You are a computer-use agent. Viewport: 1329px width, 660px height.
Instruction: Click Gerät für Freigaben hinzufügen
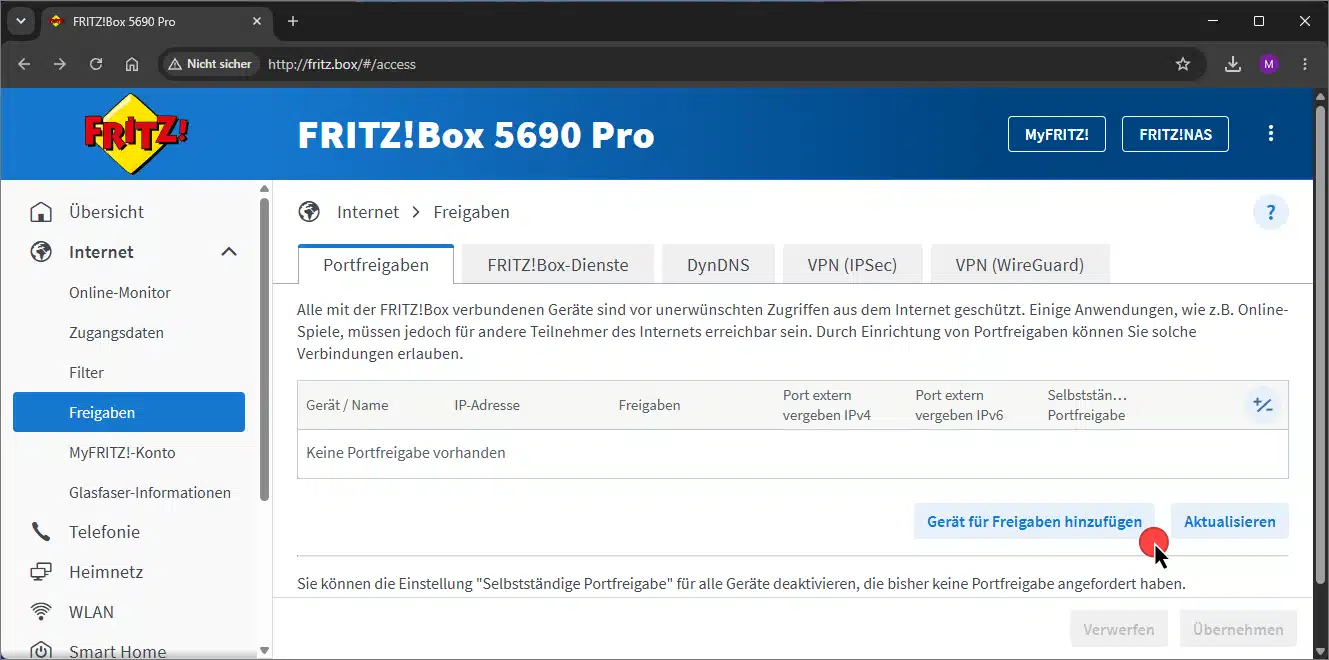[x=1034, y=521]
